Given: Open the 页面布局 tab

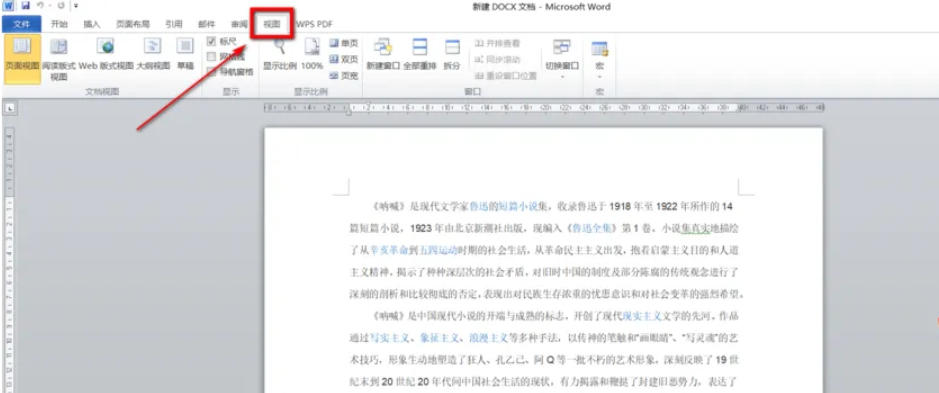Looking at the screenshot, I should tap(133, 24).
